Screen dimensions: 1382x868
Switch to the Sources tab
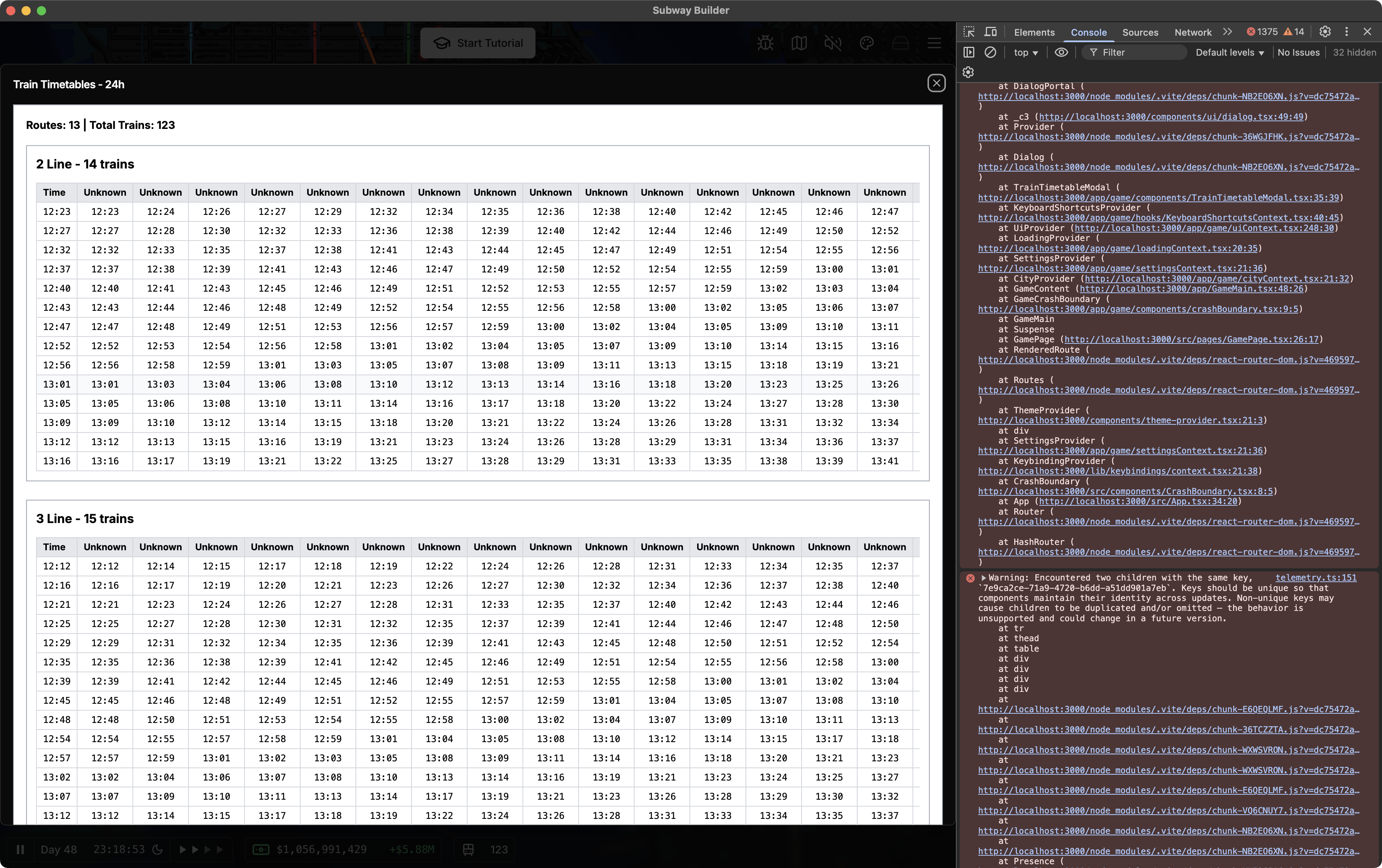point(1140,32)
